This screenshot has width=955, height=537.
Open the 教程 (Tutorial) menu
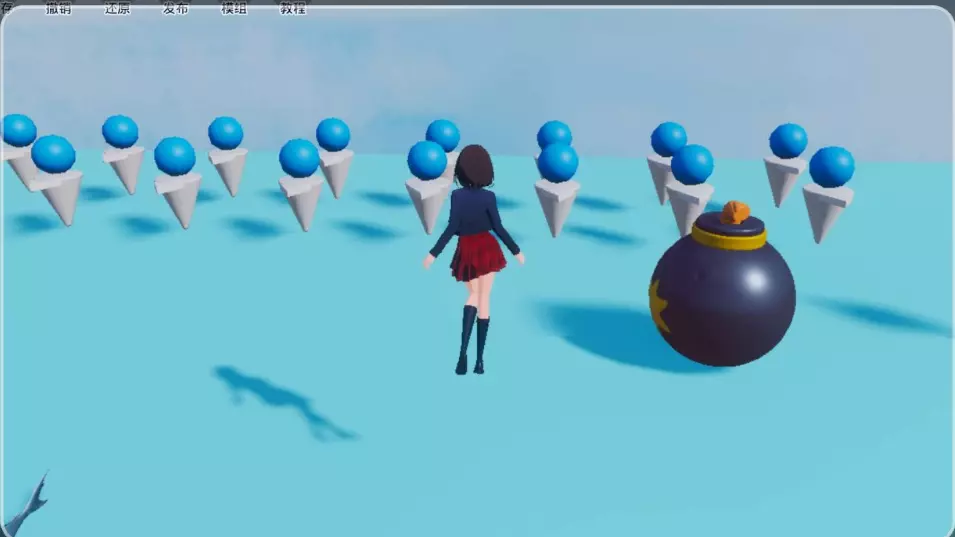(292, 8)
